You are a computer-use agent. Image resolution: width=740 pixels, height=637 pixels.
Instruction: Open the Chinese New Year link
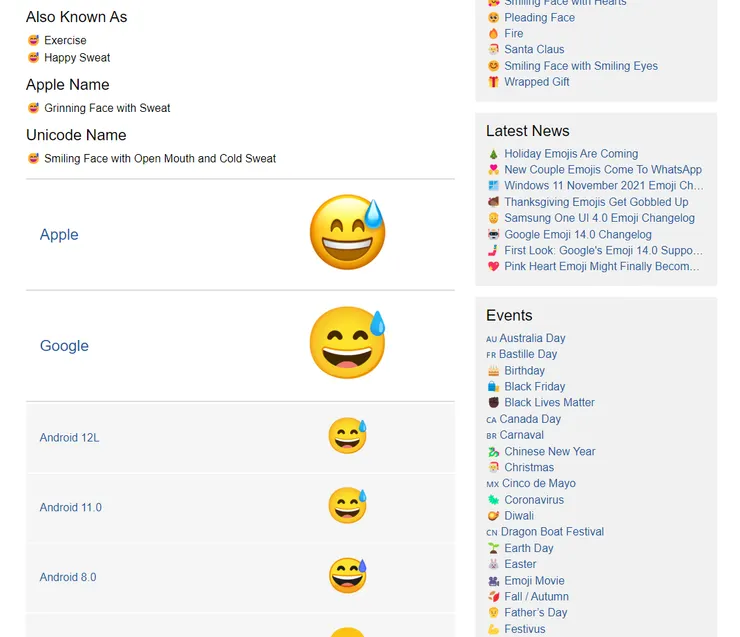pos(550,452)
